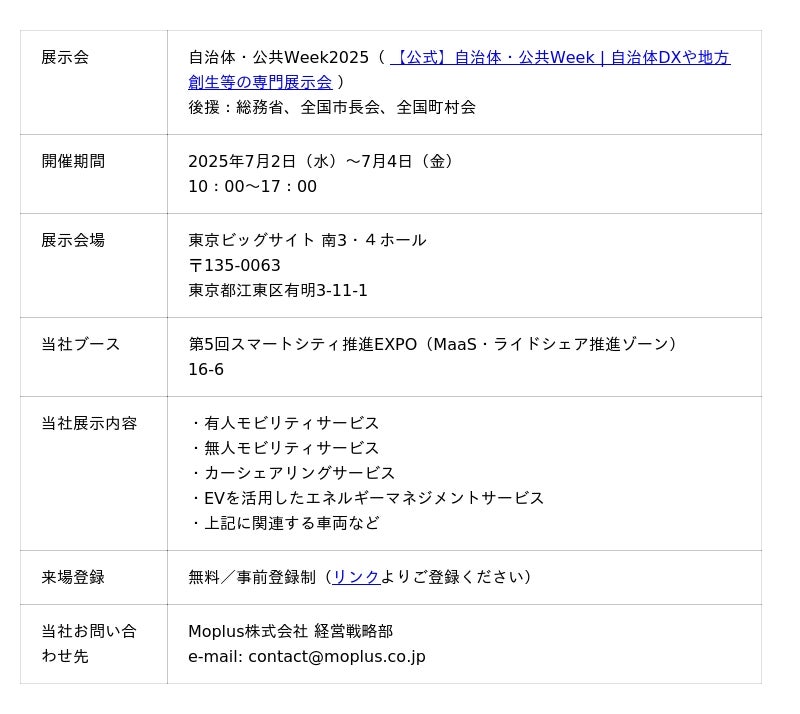The image size is (800, 714).
Task: Click the 当社お問い合わせ先 row label
Action: (x=89, y=644)
